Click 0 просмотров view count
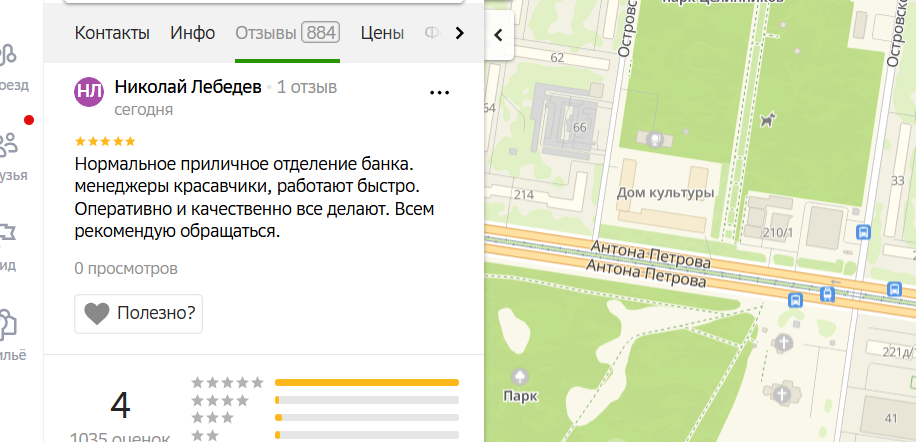 click(126, 269)
